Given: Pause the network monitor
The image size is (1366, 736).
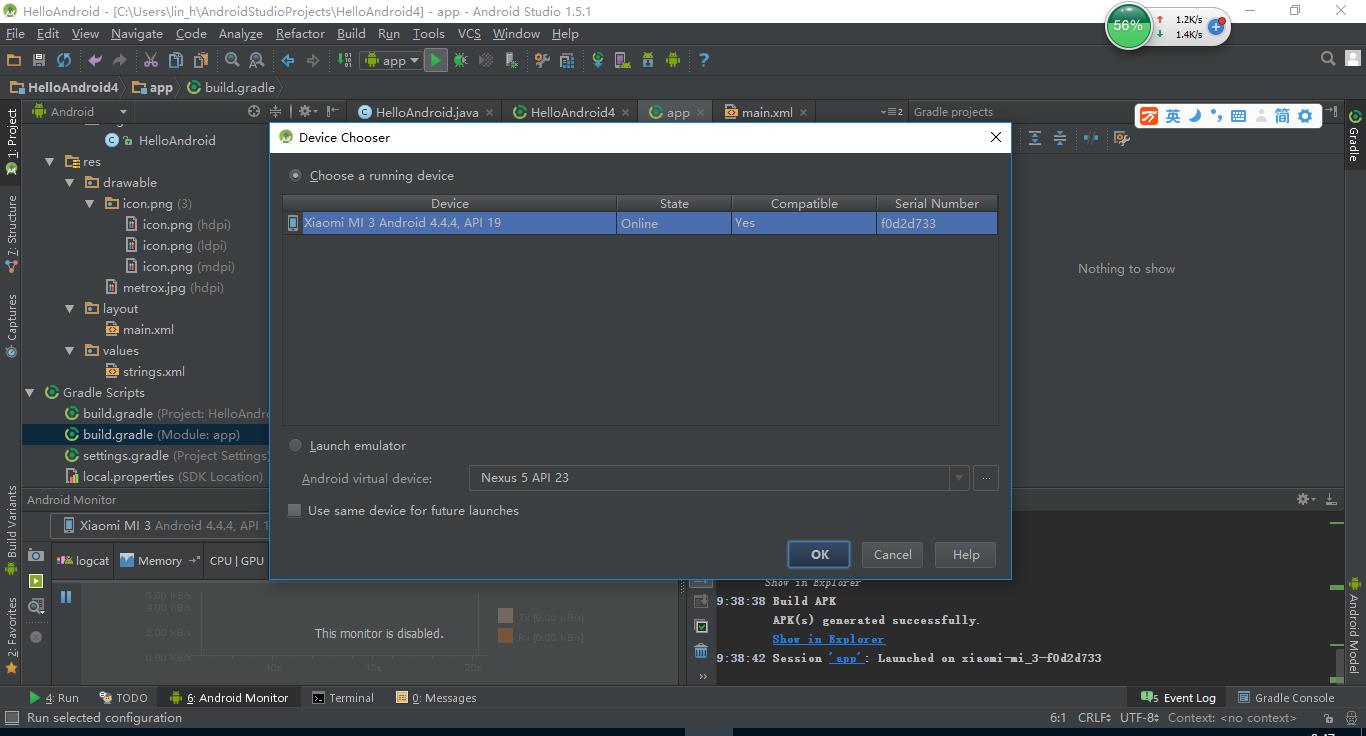Looking at the screenshot, I should coord(66,597).
